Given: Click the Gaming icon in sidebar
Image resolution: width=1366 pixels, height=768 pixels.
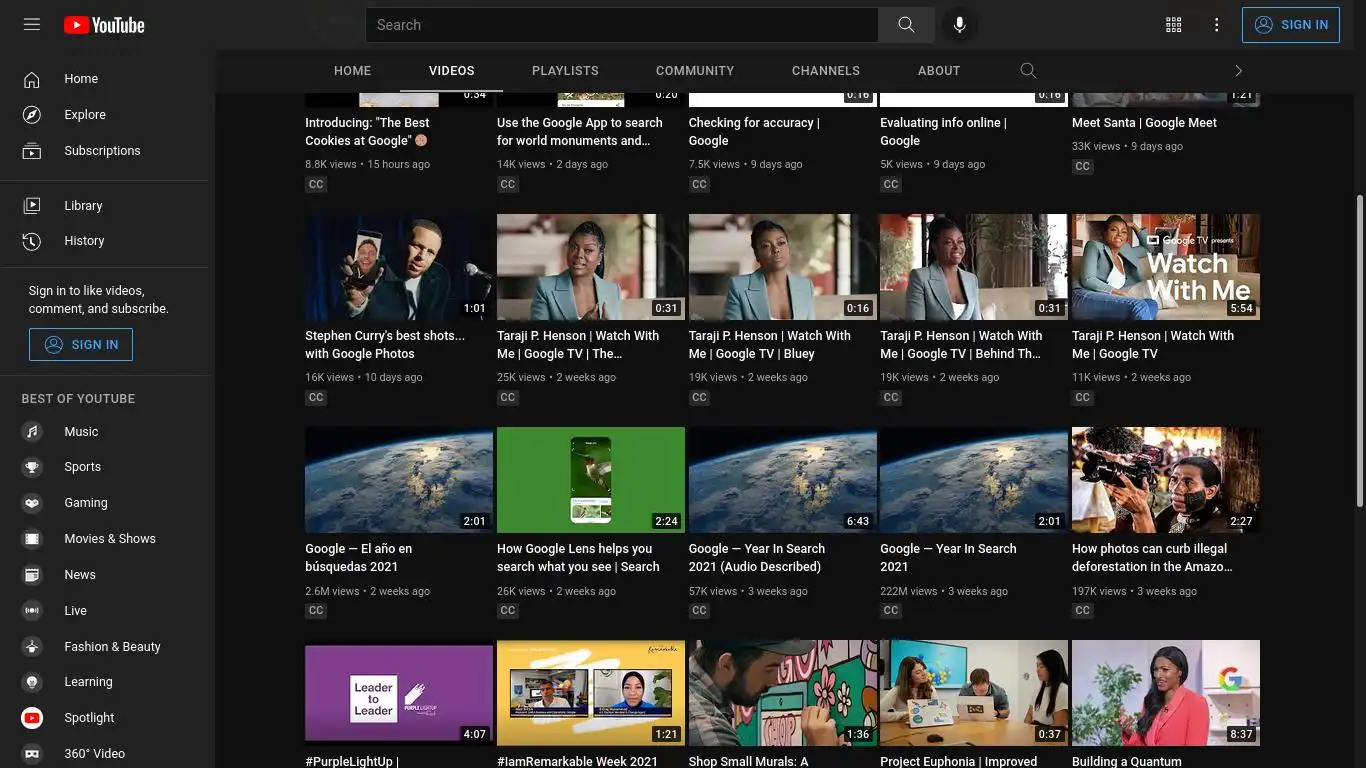Looking at the screenshot, I should tap(32, 503).
